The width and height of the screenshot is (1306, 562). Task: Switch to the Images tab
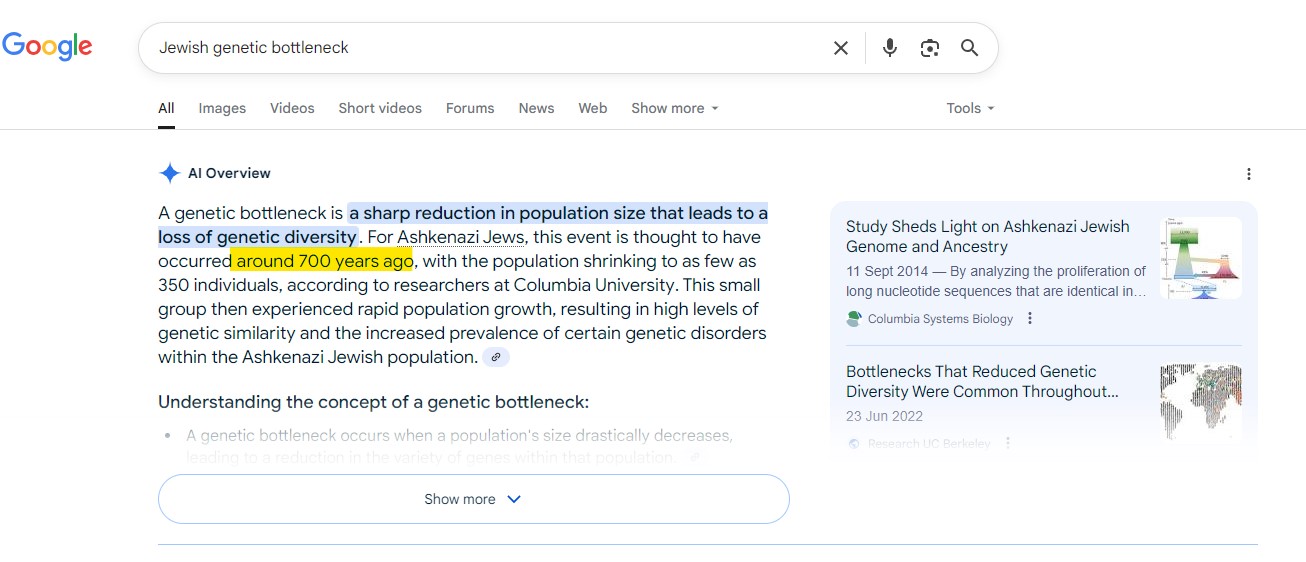222,108
